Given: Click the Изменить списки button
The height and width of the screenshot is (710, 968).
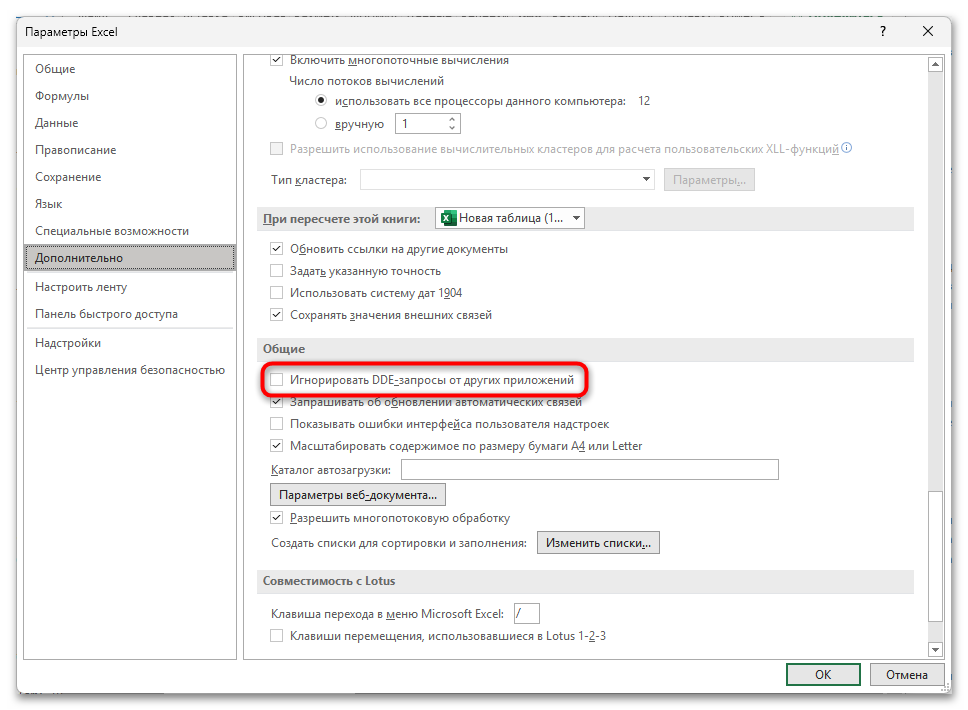Looking at the screenshot, I should (598, 543).
